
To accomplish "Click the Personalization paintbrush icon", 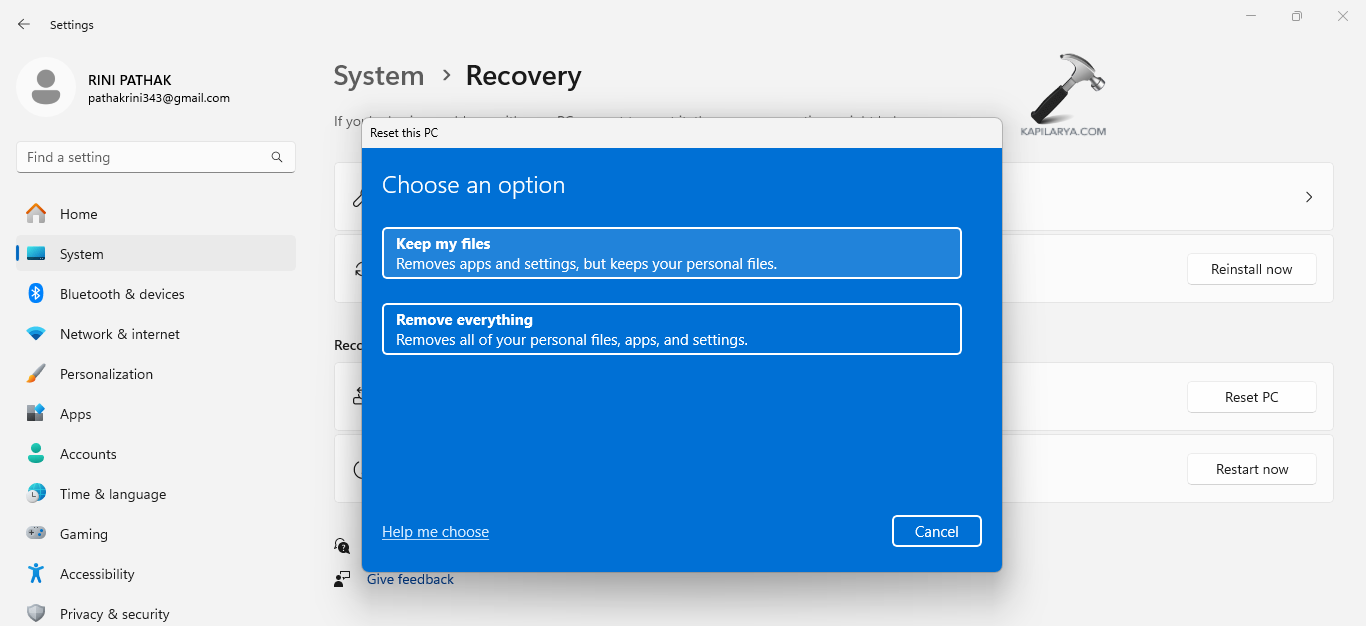I will pyautogui.click(x=36, y=374).
